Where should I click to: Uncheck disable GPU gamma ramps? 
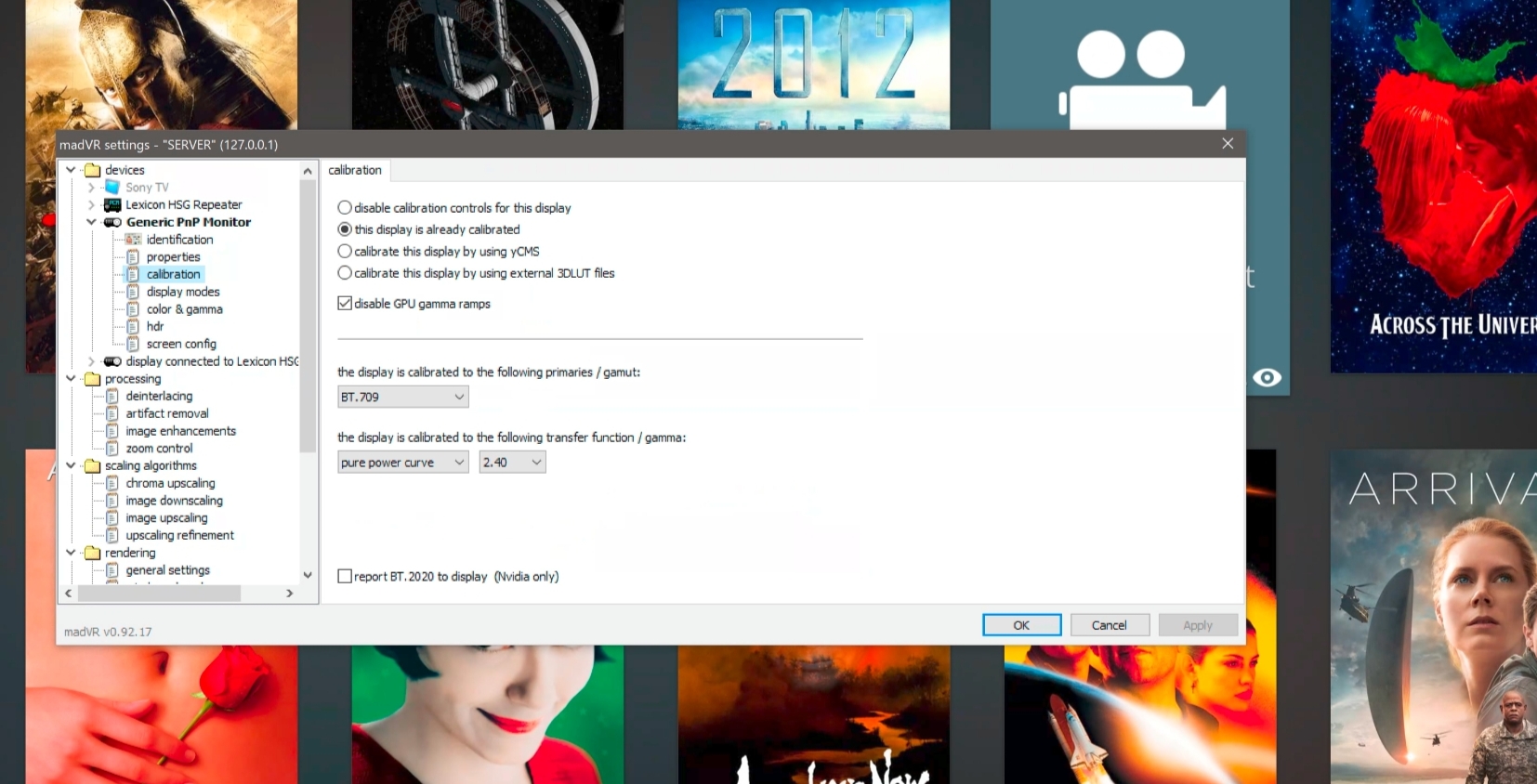345,304
